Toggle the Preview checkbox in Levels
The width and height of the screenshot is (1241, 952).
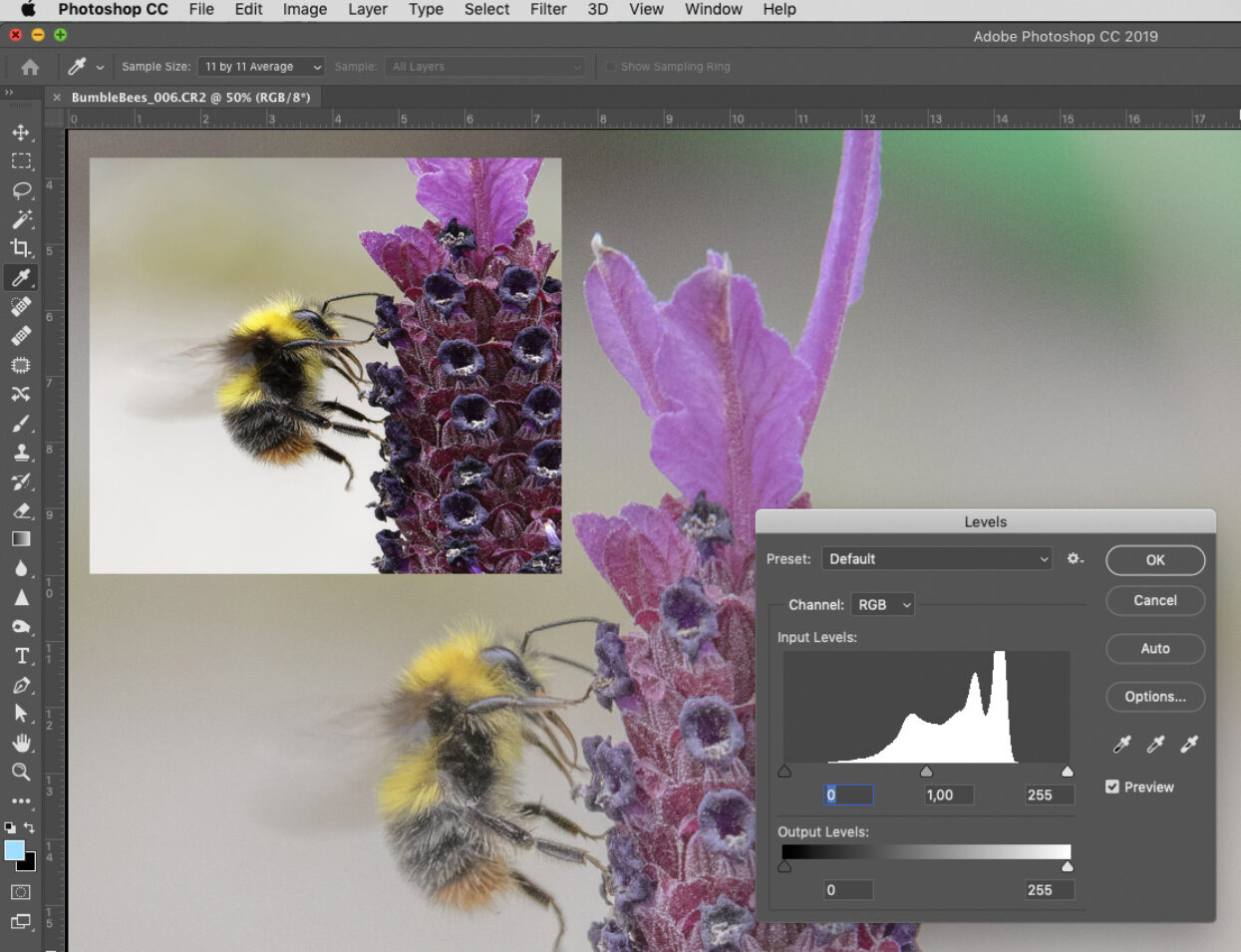pyautogui.click(x=1112, y=787)
